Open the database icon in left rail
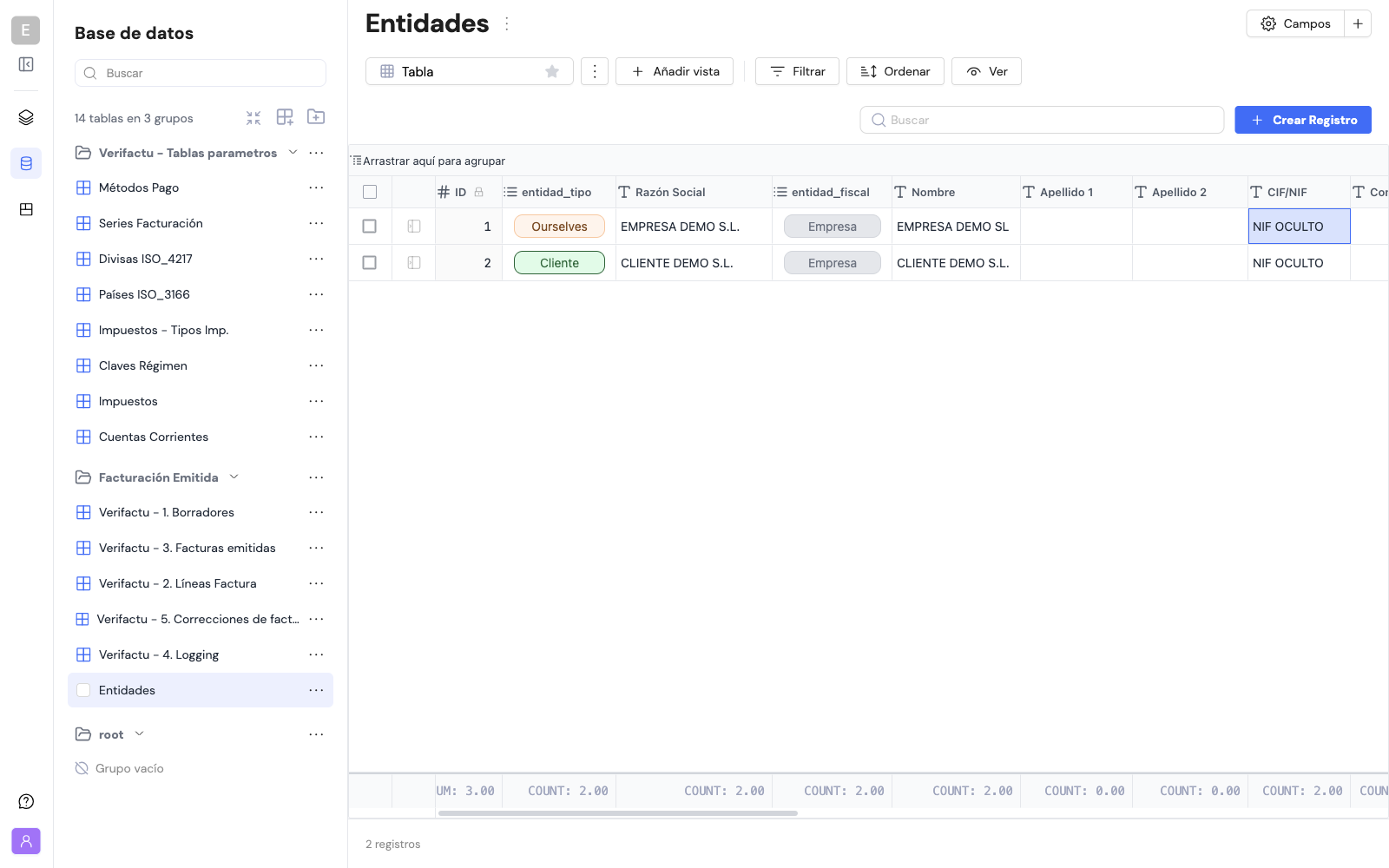Screen dimensions: 1389x868 26,163
